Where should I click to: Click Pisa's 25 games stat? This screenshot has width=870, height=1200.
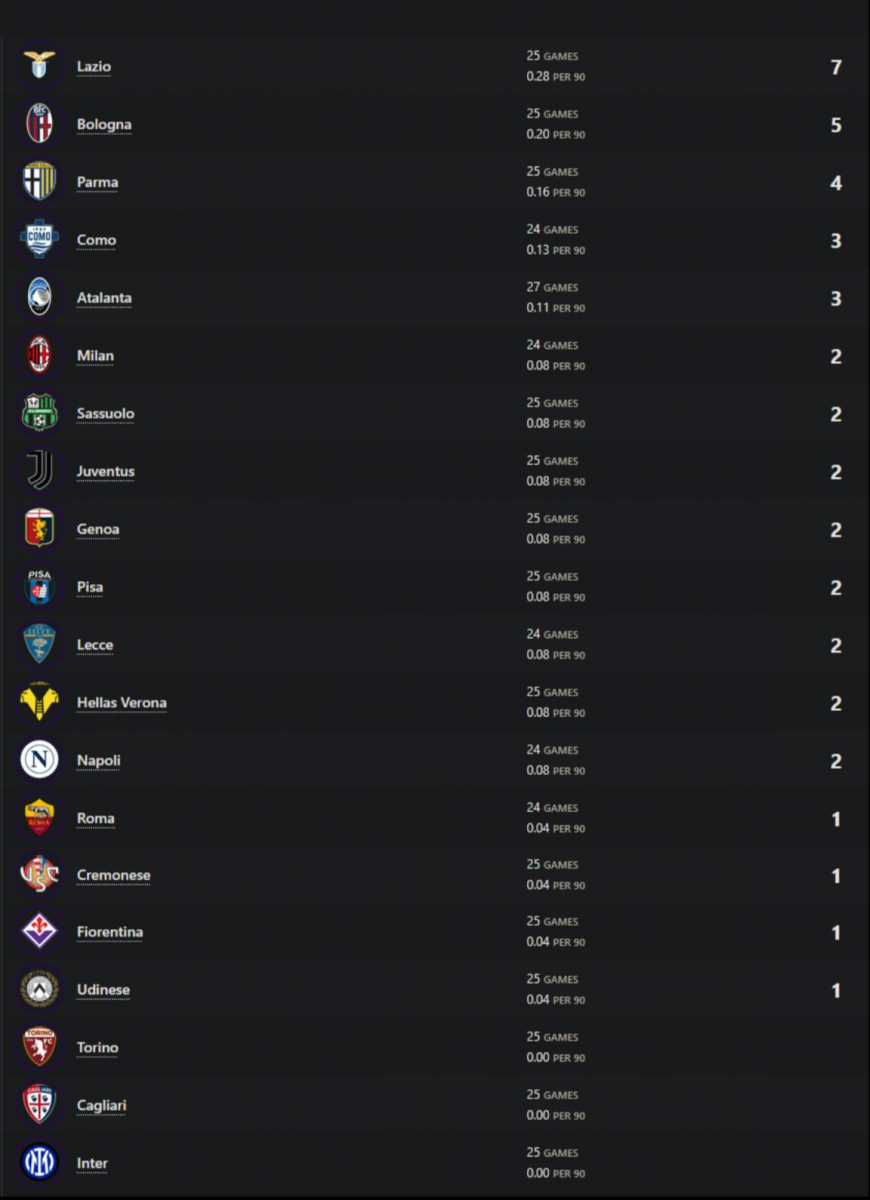coord(552,577)
